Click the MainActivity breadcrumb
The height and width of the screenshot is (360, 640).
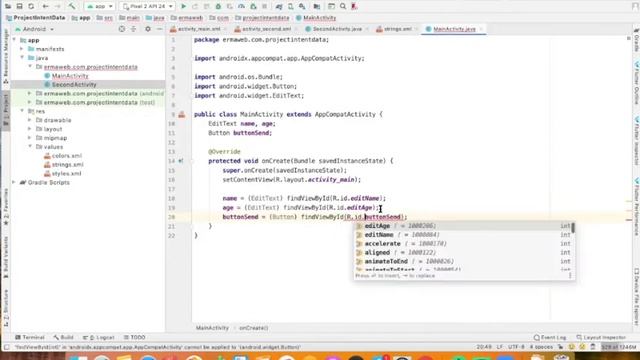pyautogui.click(x=316, y=18)
